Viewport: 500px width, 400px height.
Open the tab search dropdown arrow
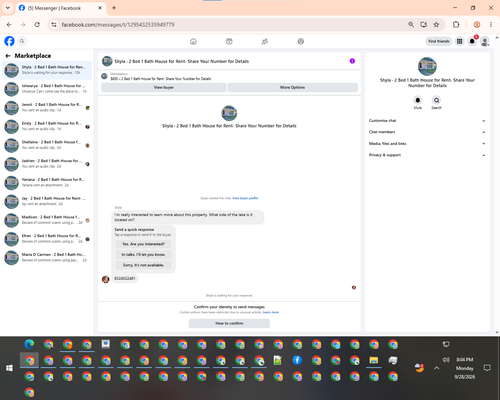pyautogui.click(x=8, y=8)
